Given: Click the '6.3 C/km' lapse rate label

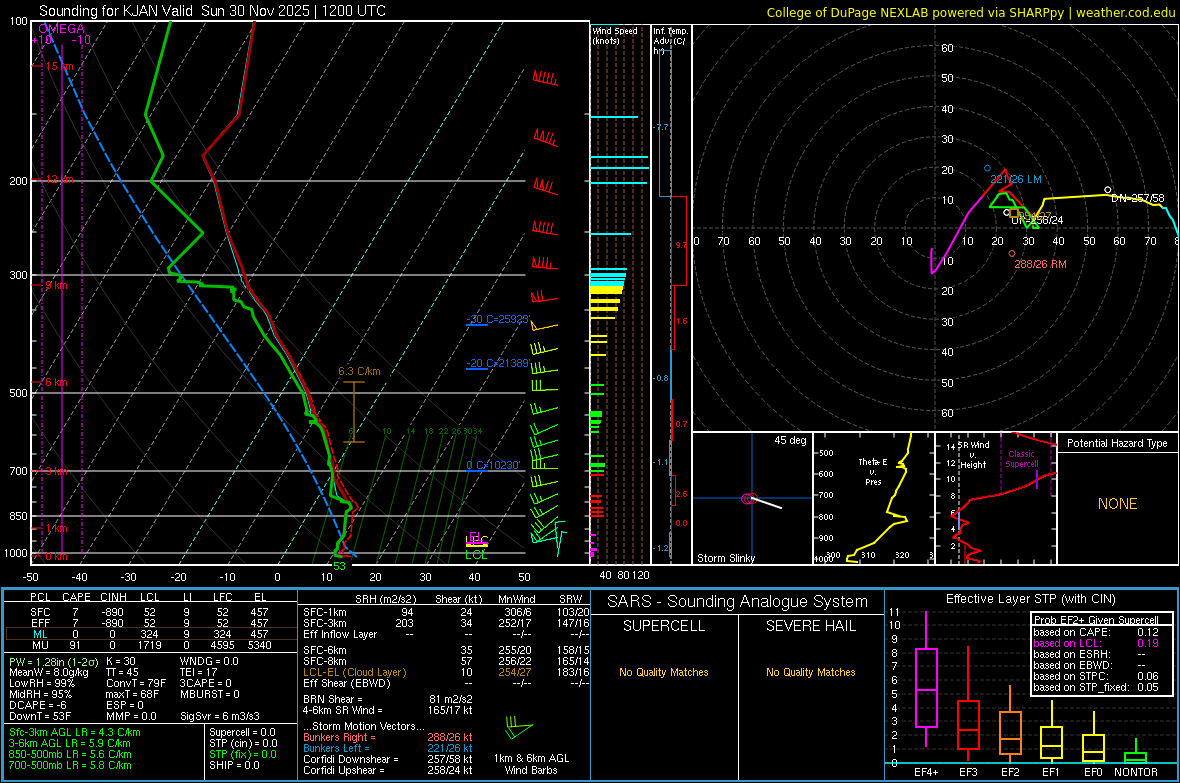Looking at the screenshot, I should 359,371.
